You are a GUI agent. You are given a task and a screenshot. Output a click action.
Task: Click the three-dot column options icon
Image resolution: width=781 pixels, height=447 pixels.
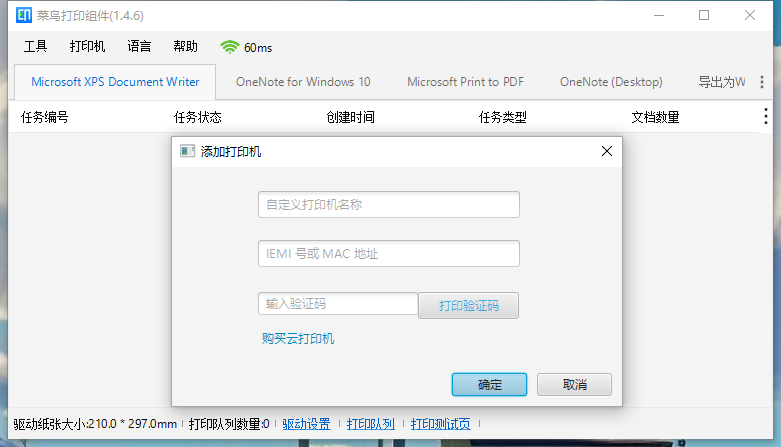coord(766,117)
